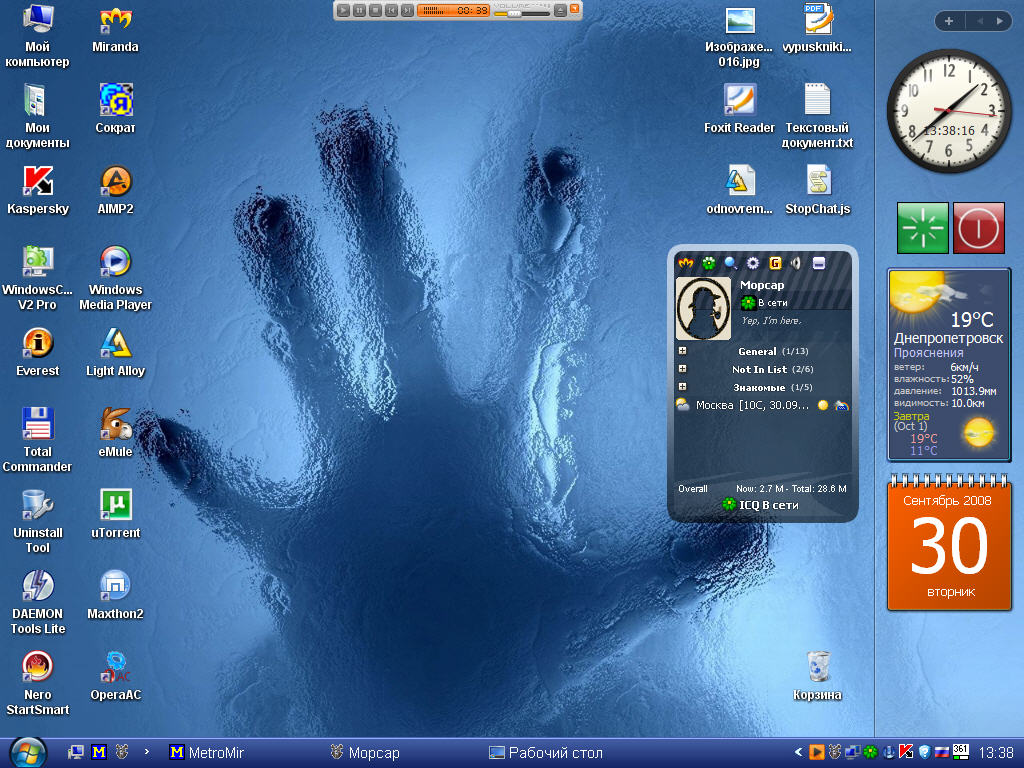Go to next sidebar page arrow
Viewport: 1024px width, 768px height.
(999, 21)
